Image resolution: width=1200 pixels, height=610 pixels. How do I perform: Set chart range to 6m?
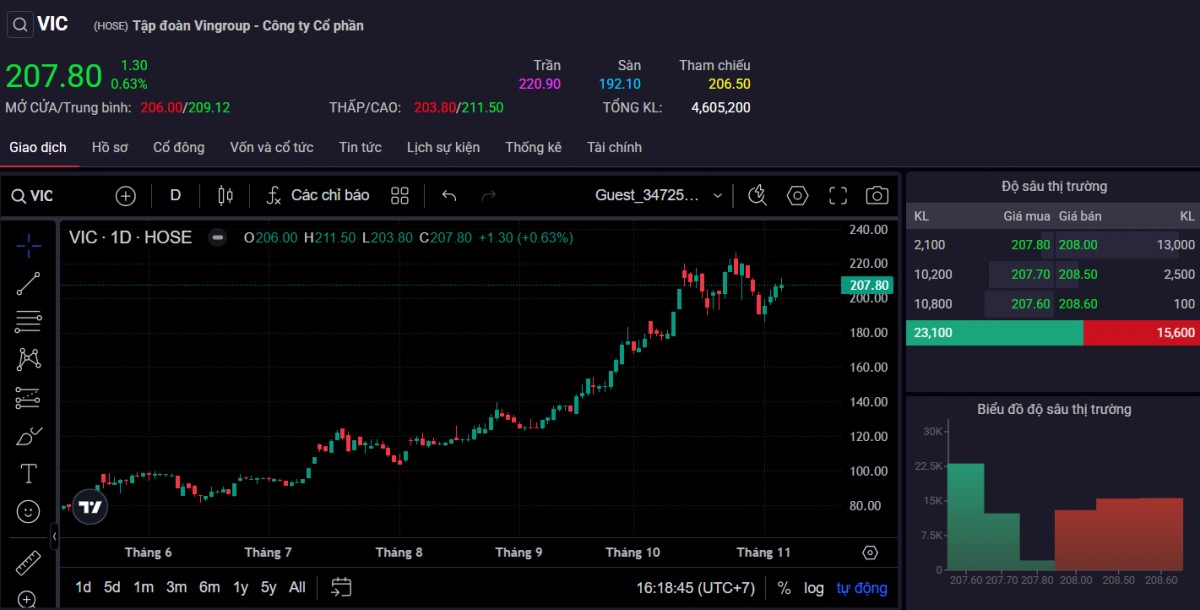coord(209,588)
